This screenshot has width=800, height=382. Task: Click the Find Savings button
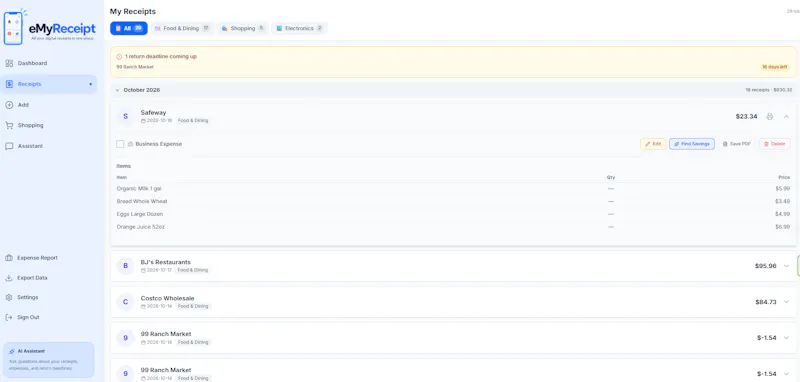692,144
